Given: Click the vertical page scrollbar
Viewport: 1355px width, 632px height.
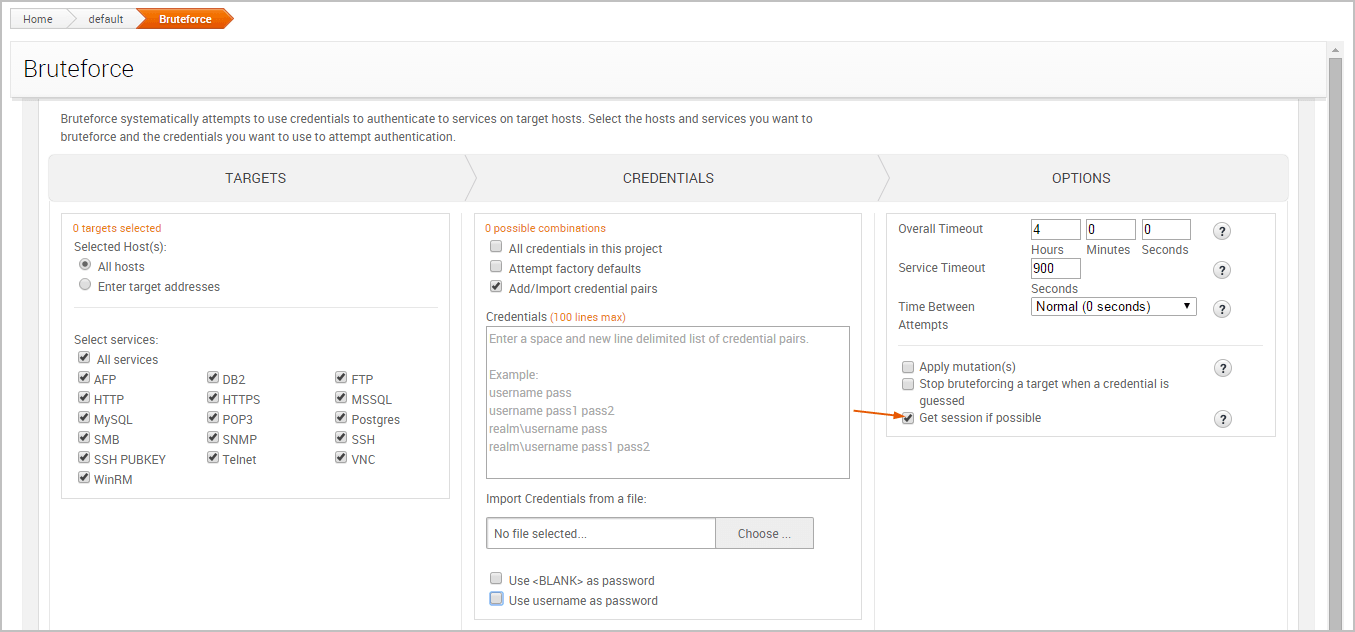Looking at the screenshot, I should tap(1335, 300).
